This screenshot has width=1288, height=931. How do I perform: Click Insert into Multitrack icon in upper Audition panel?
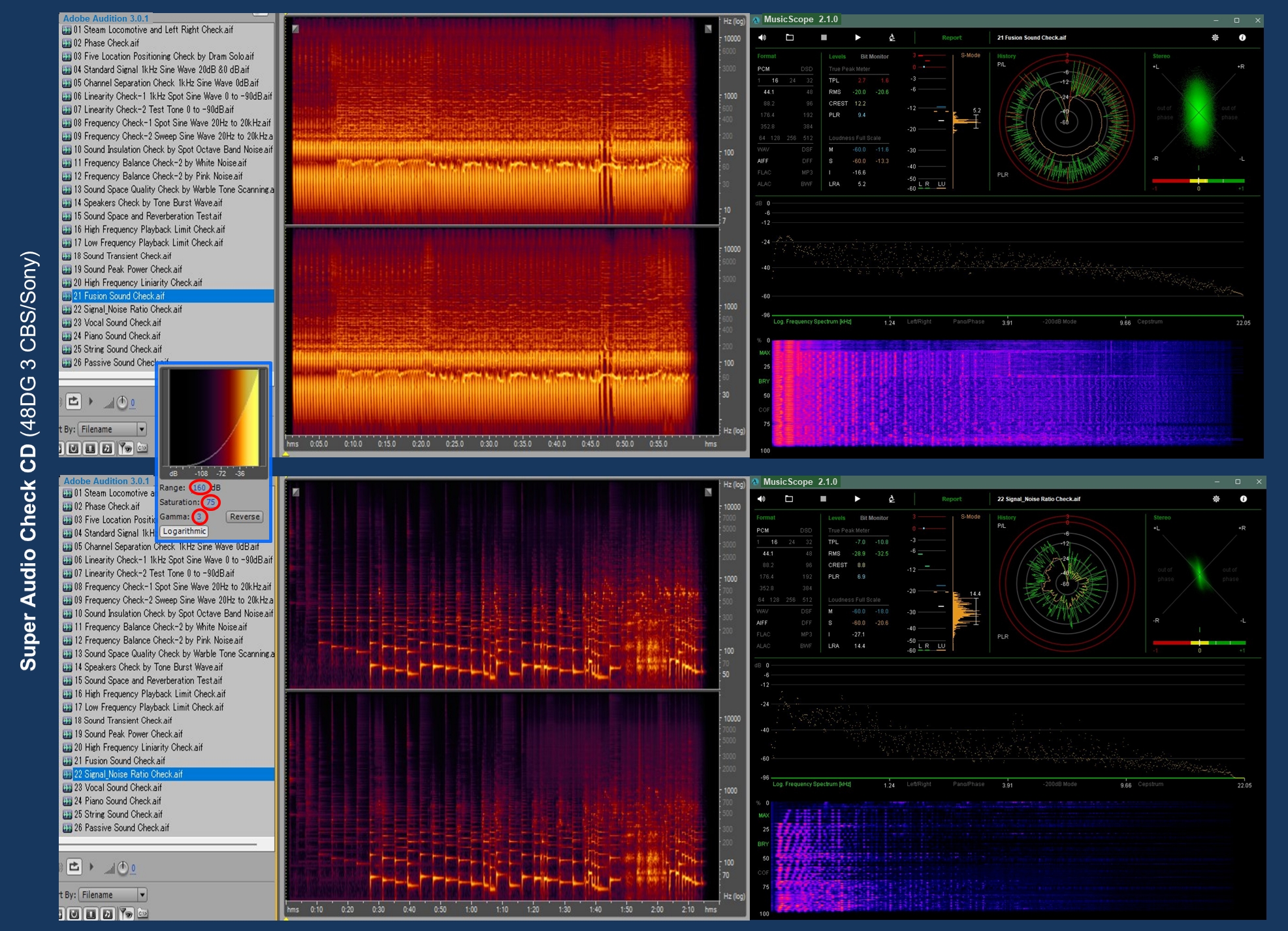pyautogui.click(x=74, y=401)
